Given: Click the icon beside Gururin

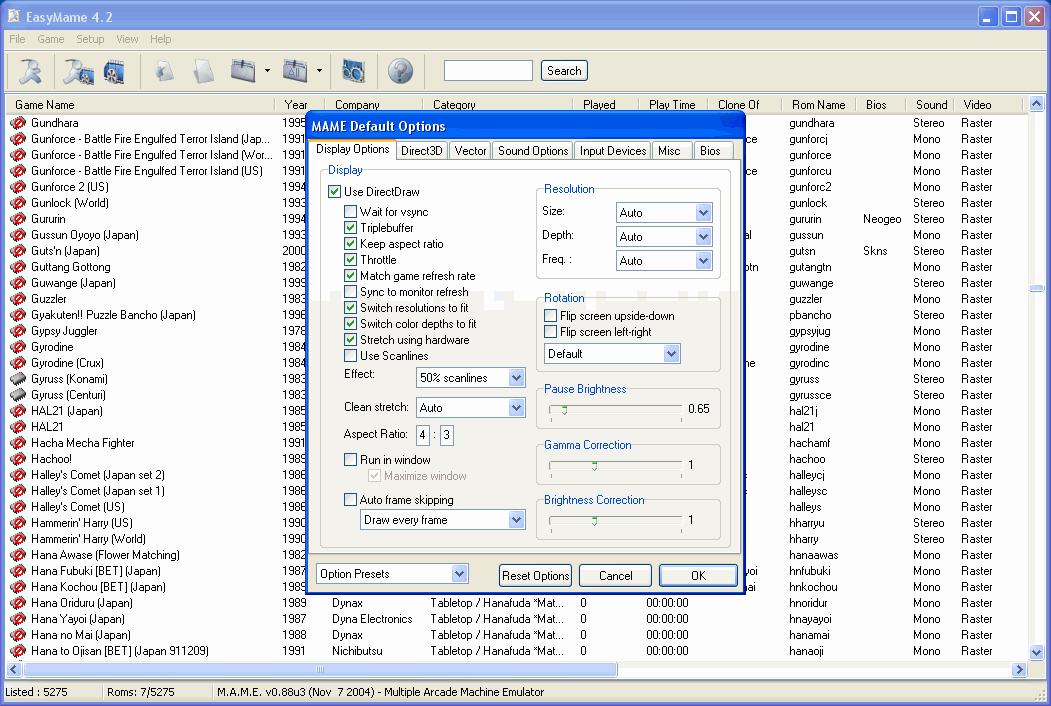Looking at the screenshot, I should pyautogui.click(x=18, y=219).
